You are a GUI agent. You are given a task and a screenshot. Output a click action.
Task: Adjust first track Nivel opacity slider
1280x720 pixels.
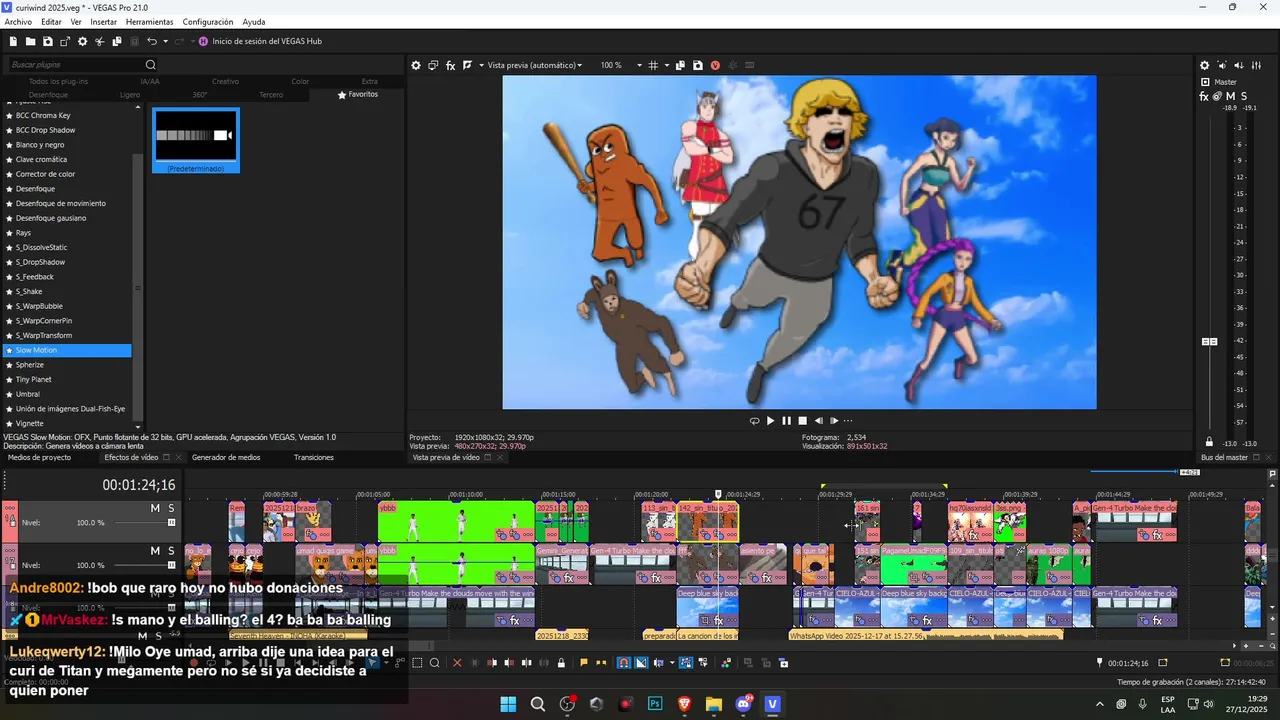click(x=171, y=522)
